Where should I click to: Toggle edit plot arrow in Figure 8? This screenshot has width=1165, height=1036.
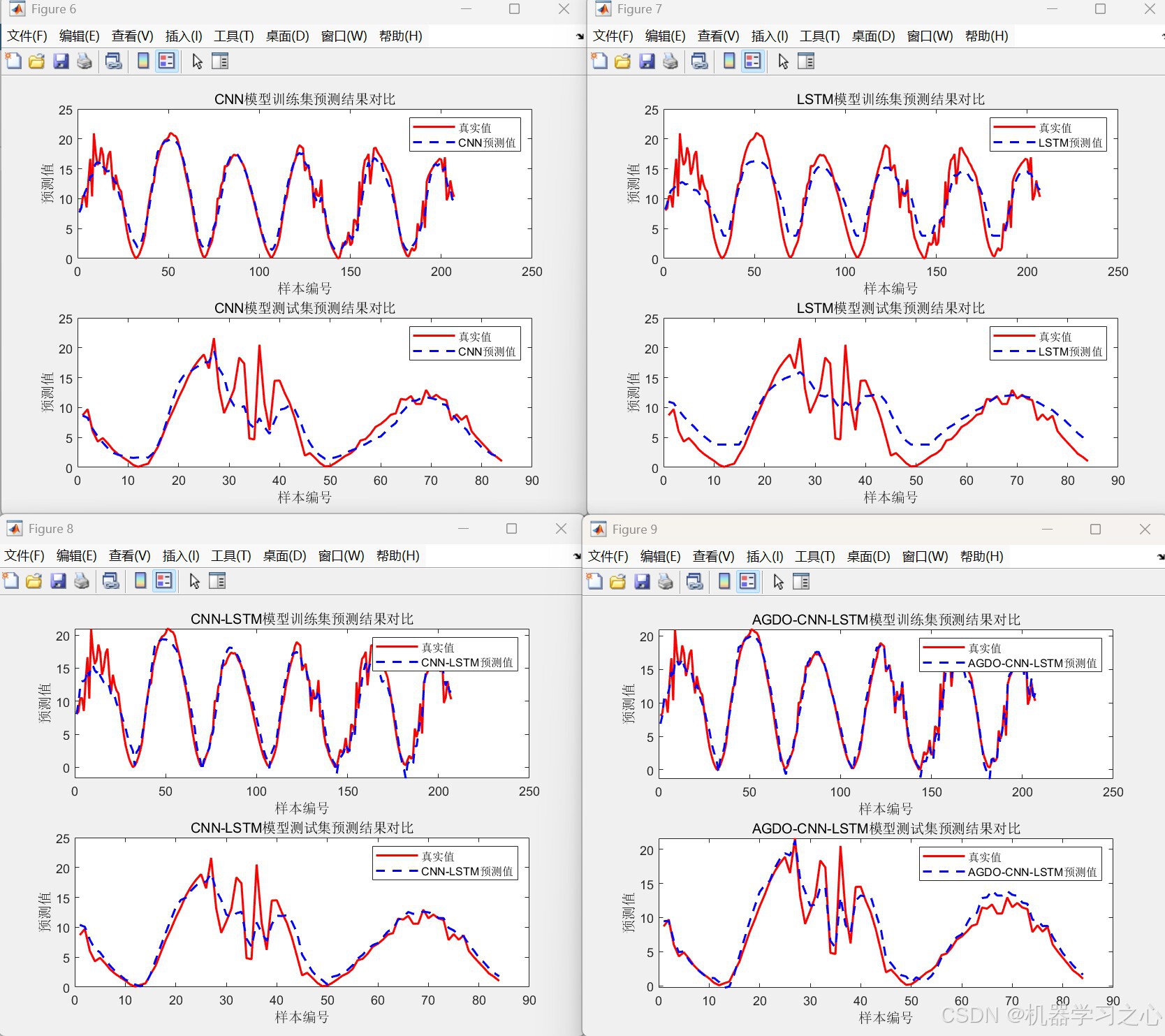(194, 581)
